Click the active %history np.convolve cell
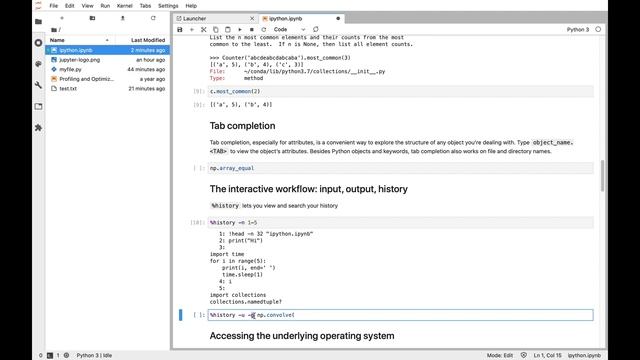Screen dimensions: 640x360 [x=400, y=315]
